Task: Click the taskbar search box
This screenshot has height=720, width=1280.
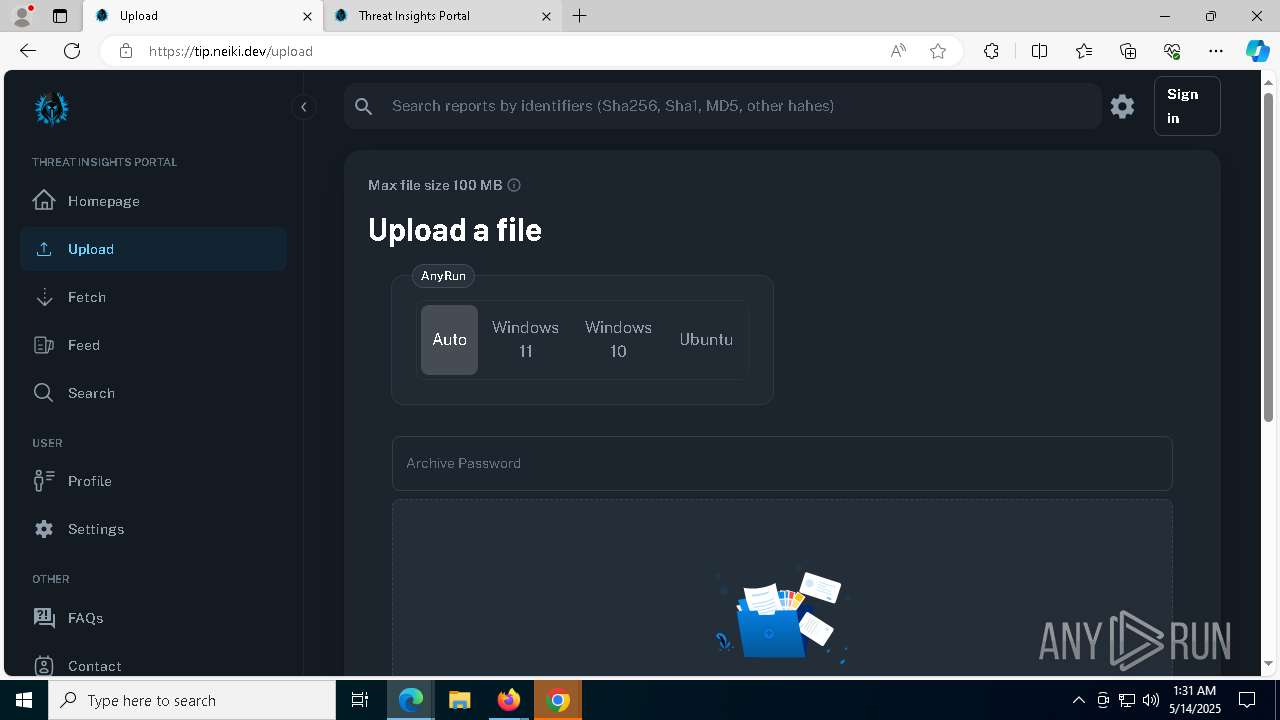Action: (x=192, y=700)
